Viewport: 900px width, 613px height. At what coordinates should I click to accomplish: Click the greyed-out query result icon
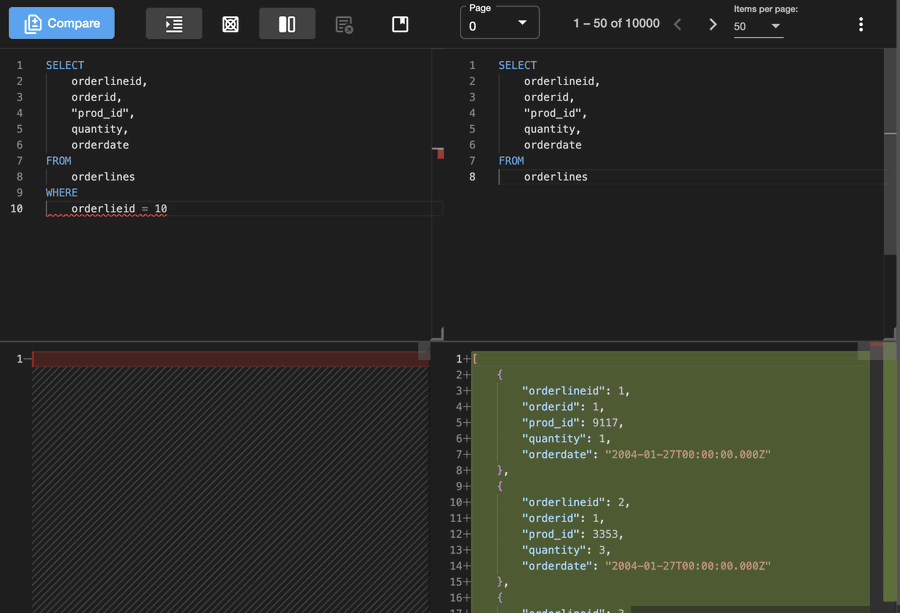click(344, 25)
